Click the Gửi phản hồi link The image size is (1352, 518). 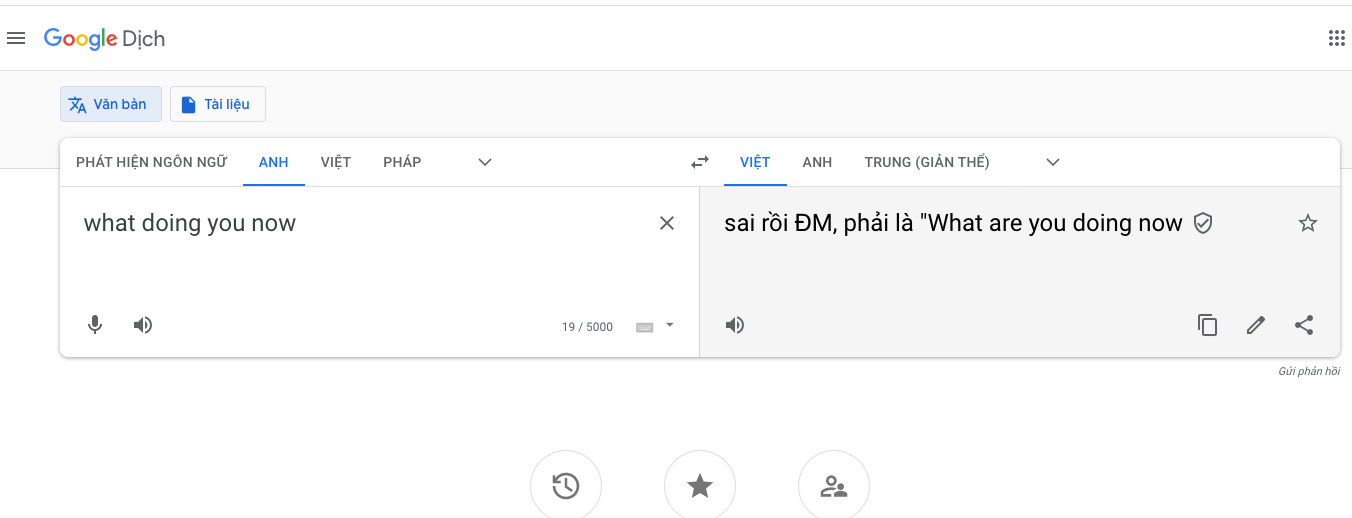(1308, 372)
